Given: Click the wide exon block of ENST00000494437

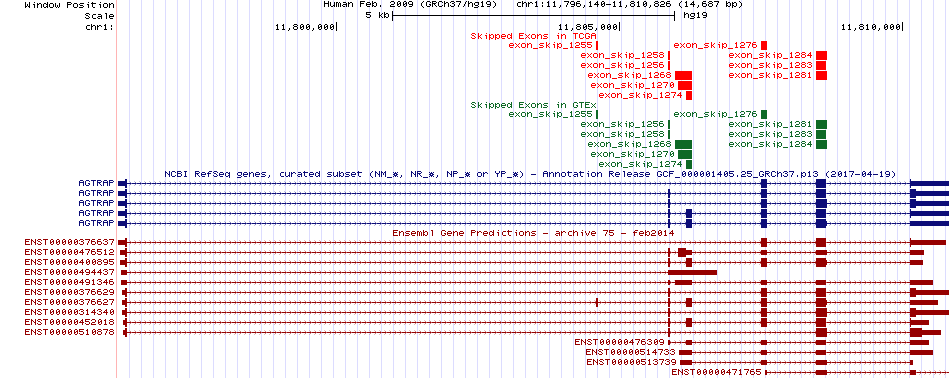Looking at the screenshot, I should click(x=693, y=272).
